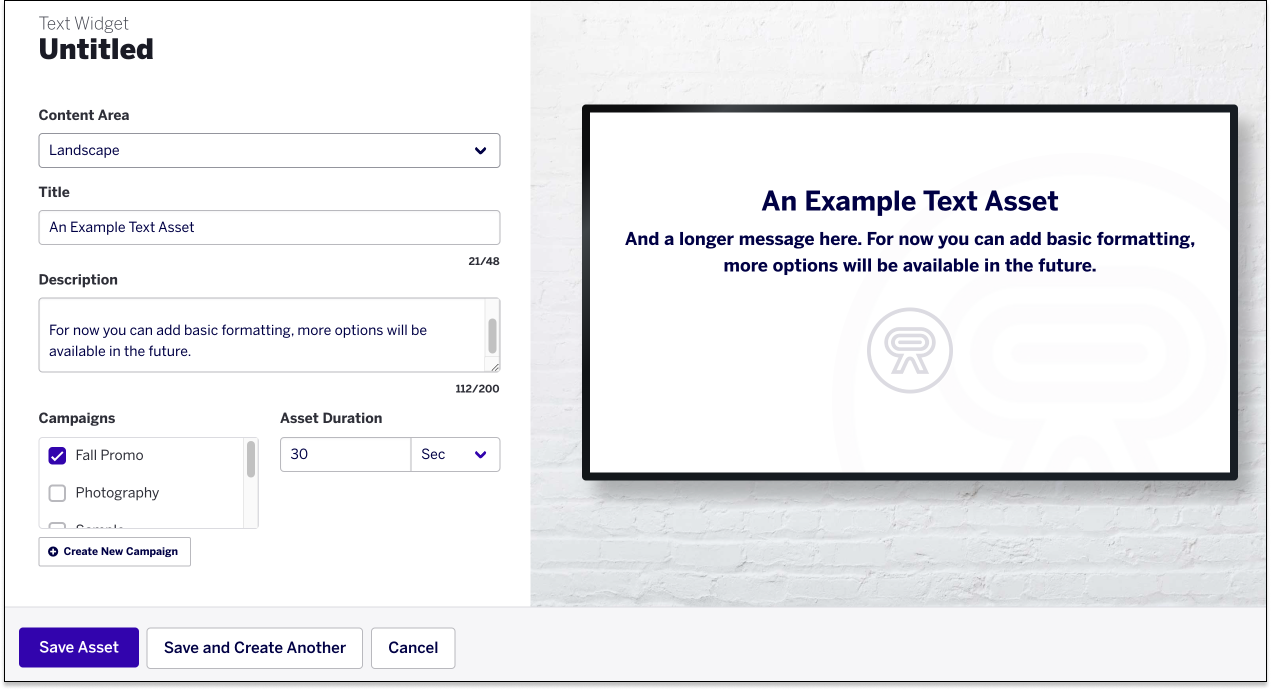Screen dimensions: 1271x690
Task: Click the Cancel button
Action: pyautogui.click(x=412, y=647)
